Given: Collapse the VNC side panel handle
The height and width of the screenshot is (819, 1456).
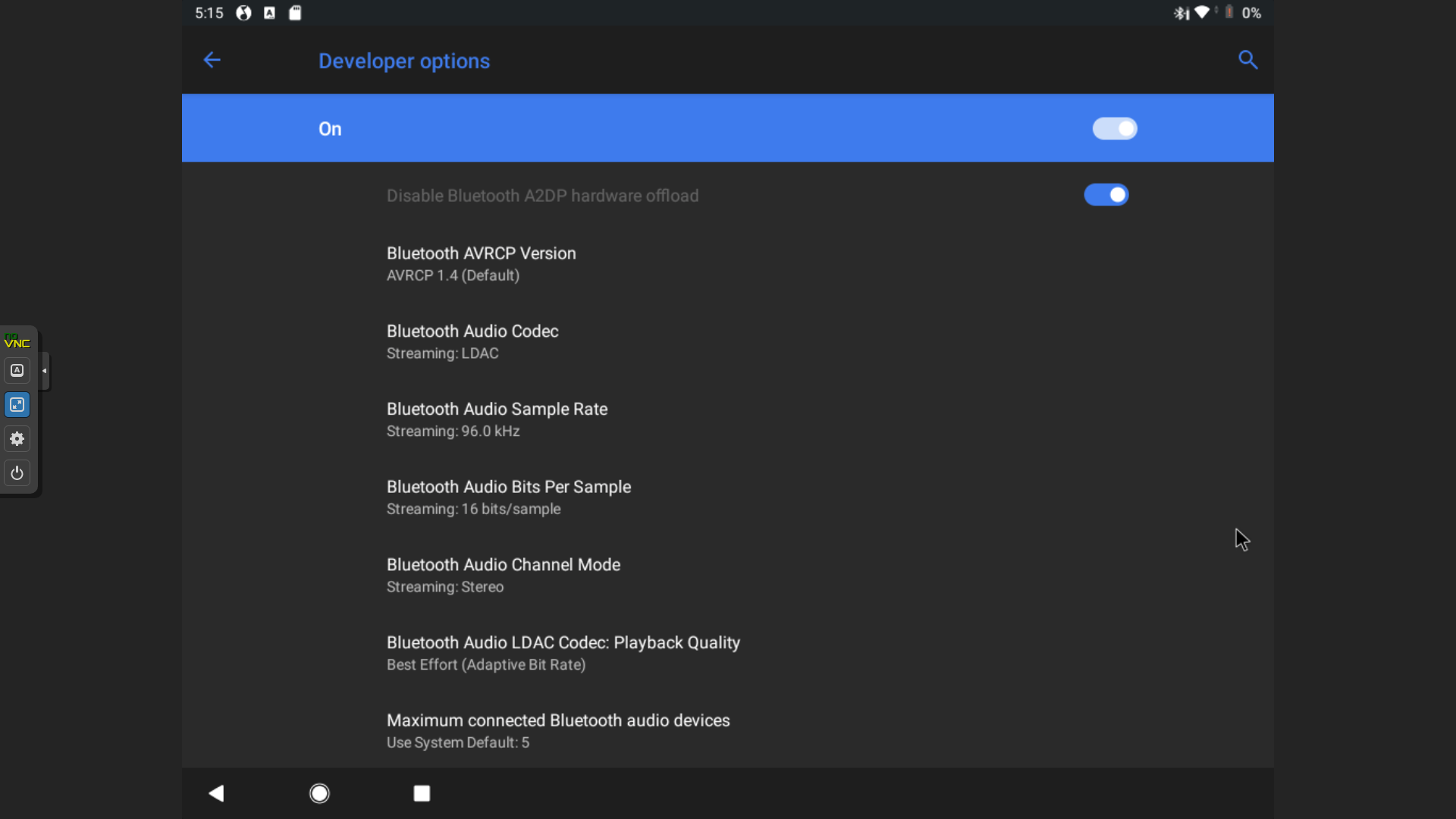Looking at the screenshot, I should (45, 371).
